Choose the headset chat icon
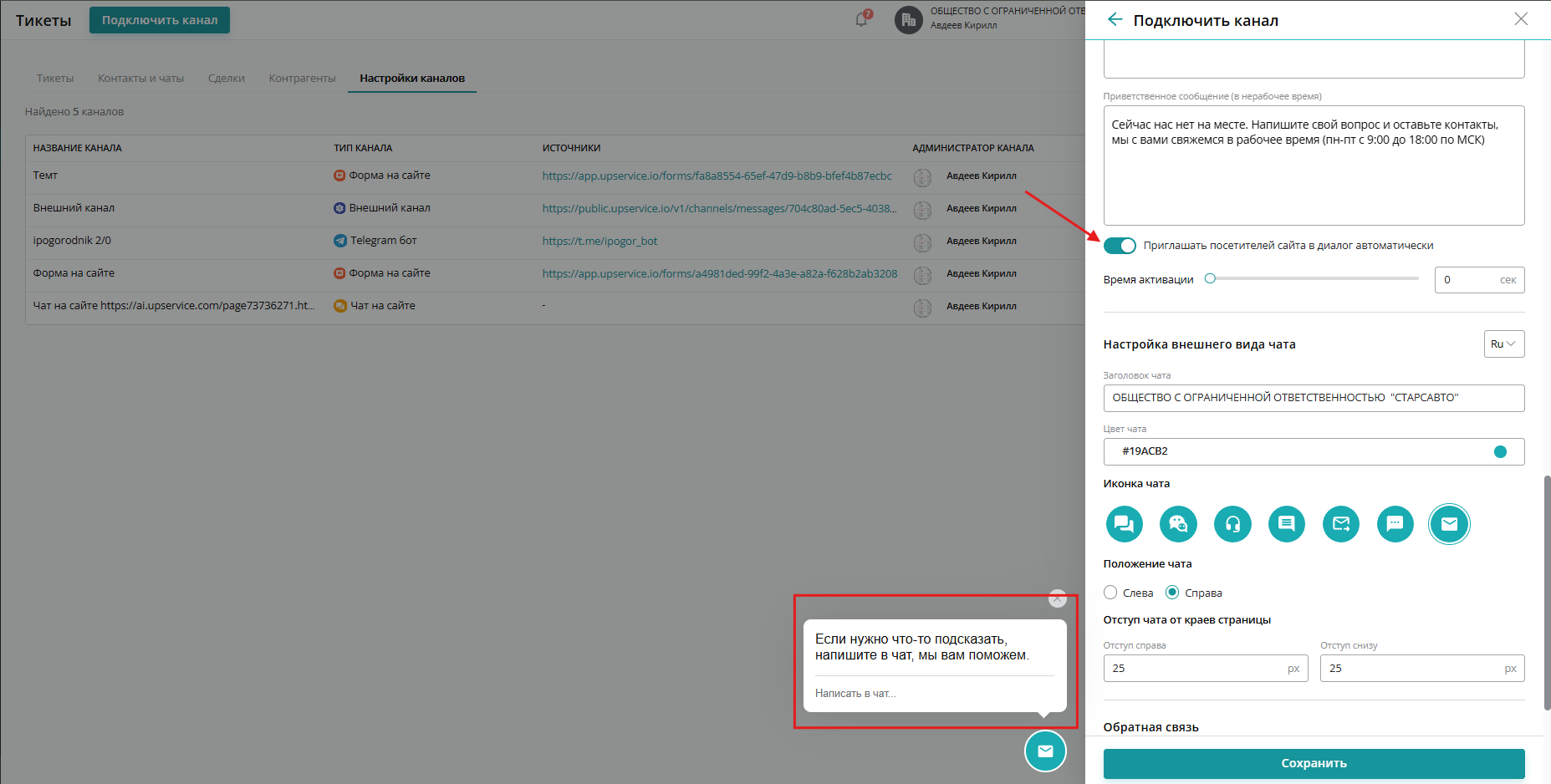 (1232, 524)
